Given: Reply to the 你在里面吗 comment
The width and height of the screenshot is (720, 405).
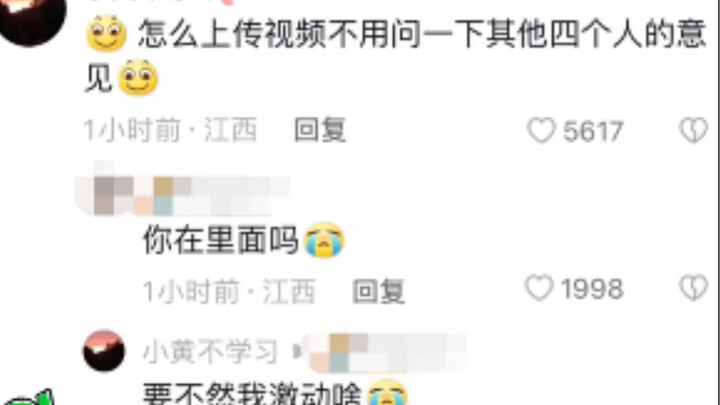Looking at the screenshot, I should [x=379, y=291].
